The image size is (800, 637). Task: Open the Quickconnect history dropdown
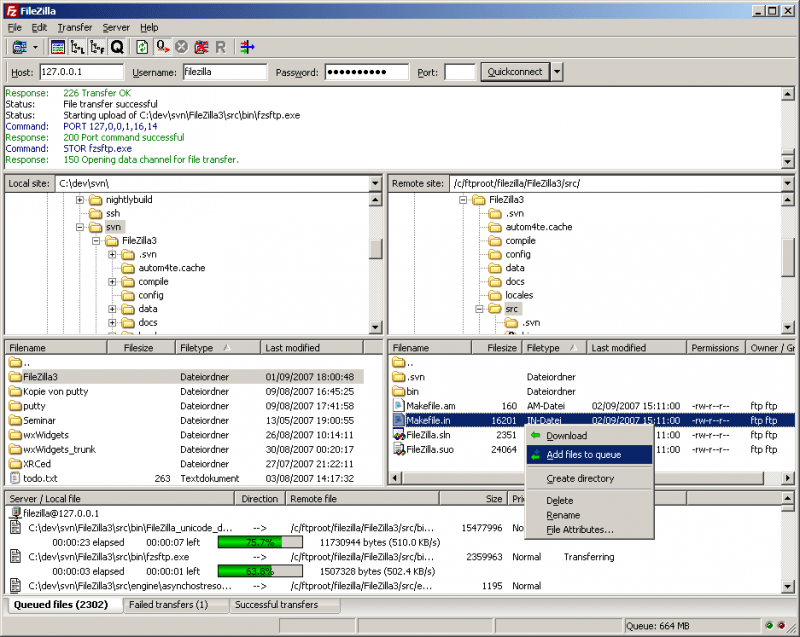(558, 72)
